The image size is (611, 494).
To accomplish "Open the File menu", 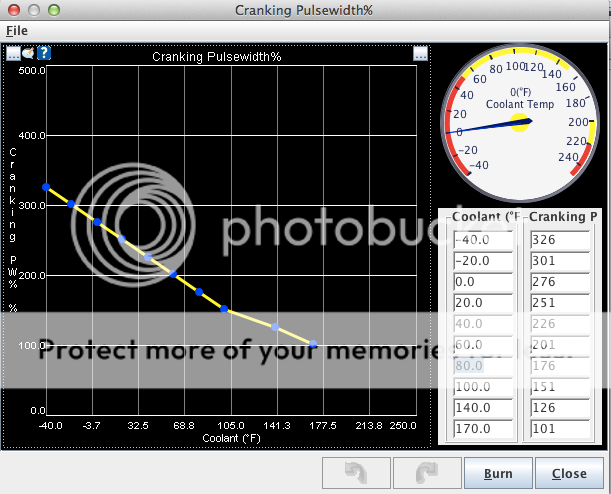I will pyautogui.click(x=17, y=30).
